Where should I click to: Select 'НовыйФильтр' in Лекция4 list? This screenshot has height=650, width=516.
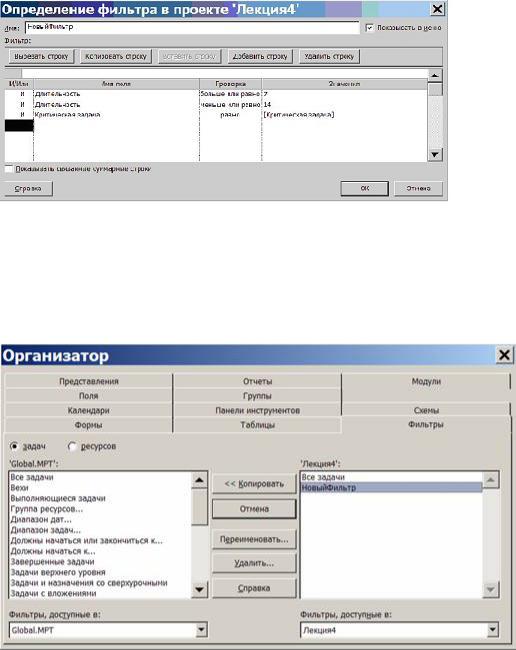(x=392, y=488)
